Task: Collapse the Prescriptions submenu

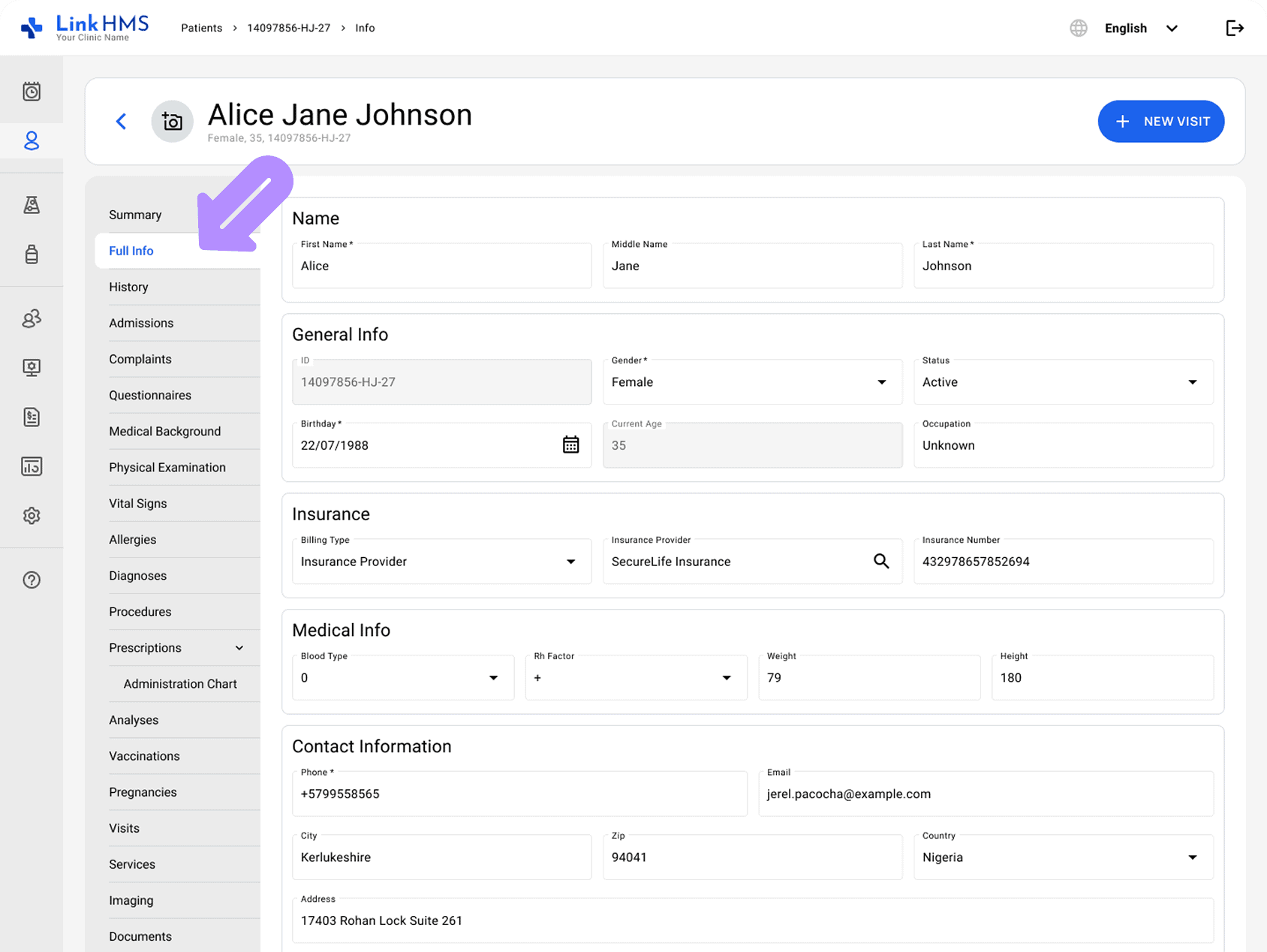Action: [239, 648]
